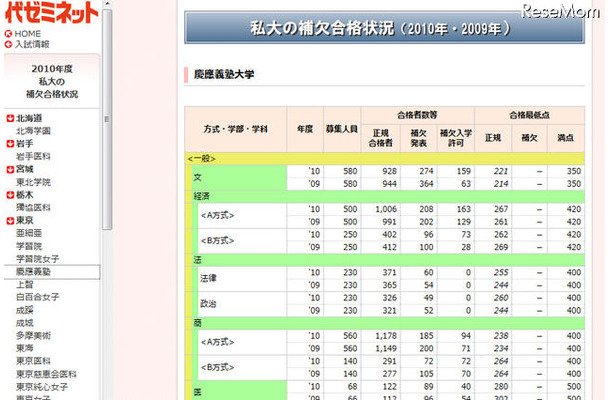The image size is (610, 400).
Task: Open 入試情報 link
Action: point(32,44)
